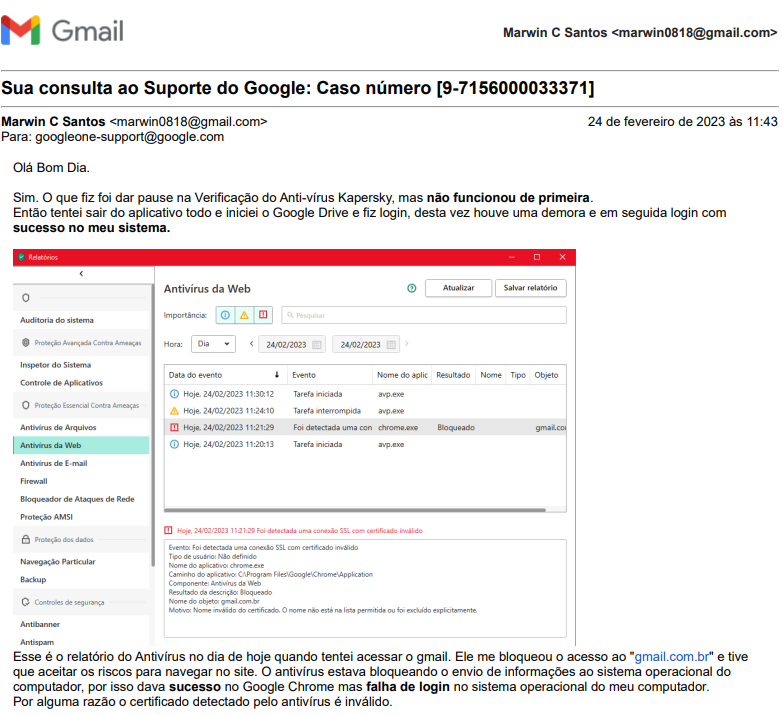Click Proteção Avançada Contra Ameaças section shield icon
Screen dimensions: 782x715
click(x=25, y=343)
